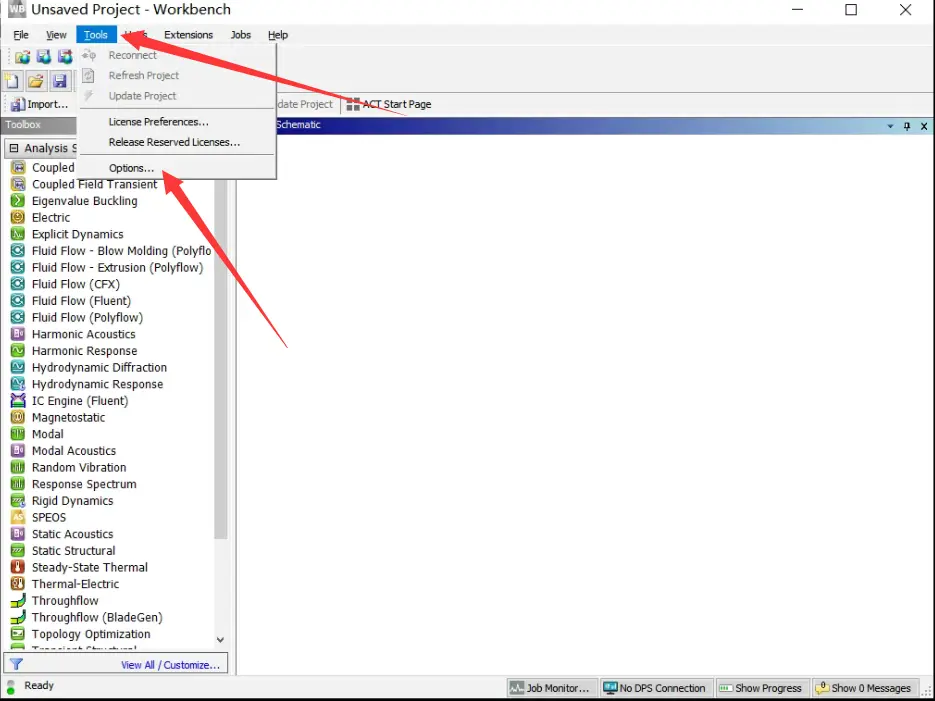Viewport: 935px width, 701px height.
Task: Click the Open folder icon in the toolbar
Action: click(36, 80)
